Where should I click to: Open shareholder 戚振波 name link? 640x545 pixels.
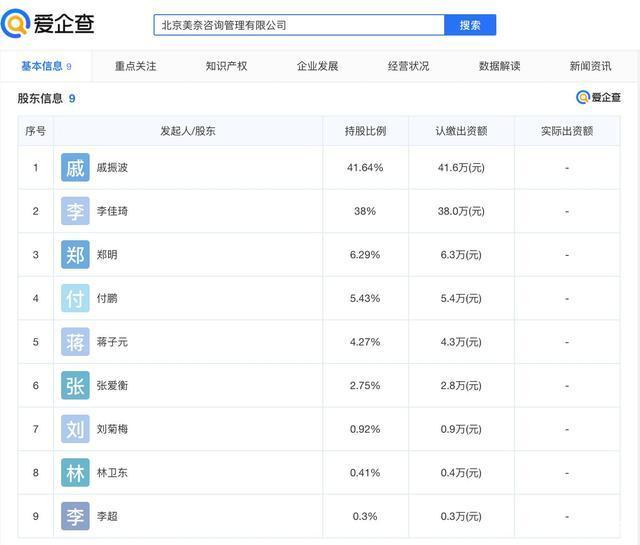112,168
